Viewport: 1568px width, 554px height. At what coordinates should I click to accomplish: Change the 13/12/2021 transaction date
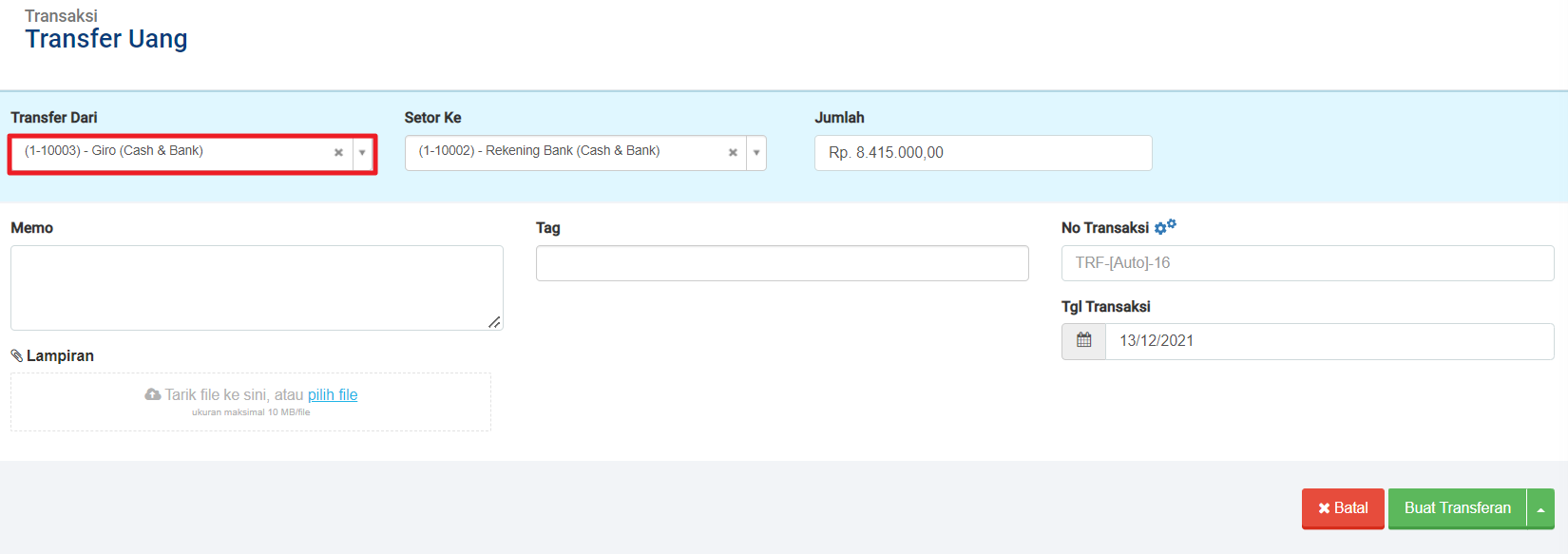[x=1329, y=341]
